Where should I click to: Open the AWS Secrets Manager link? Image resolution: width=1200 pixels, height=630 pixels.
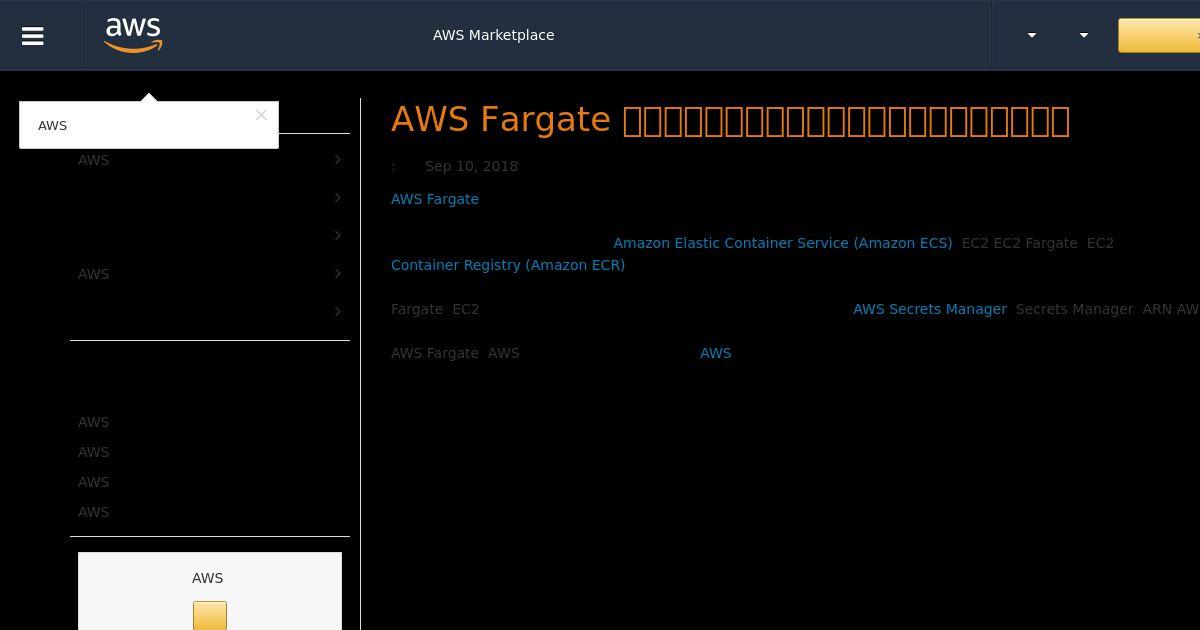pos(930,309)
